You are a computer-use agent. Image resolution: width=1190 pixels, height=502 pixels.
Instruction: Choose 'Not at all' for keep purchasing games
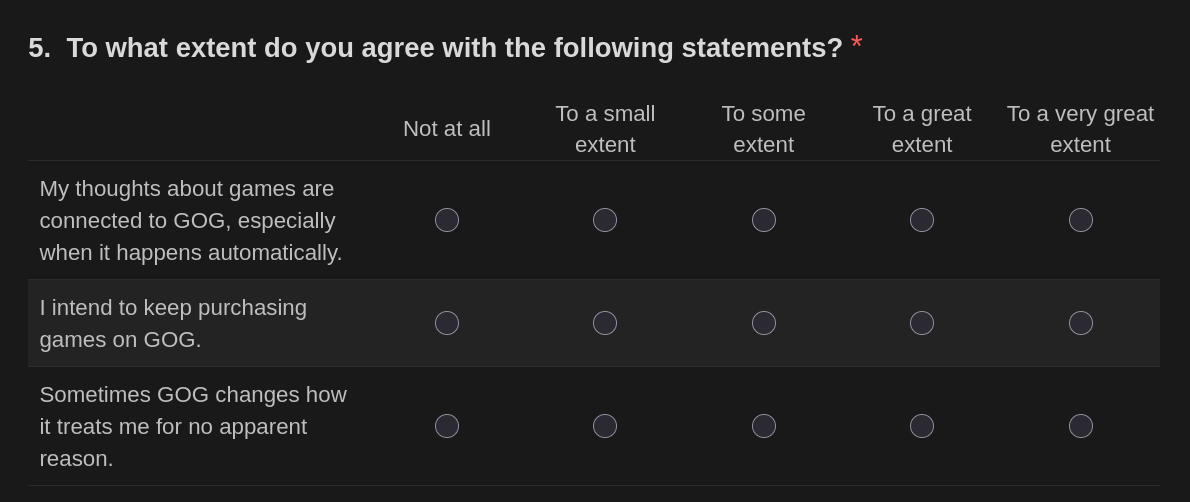447,323
